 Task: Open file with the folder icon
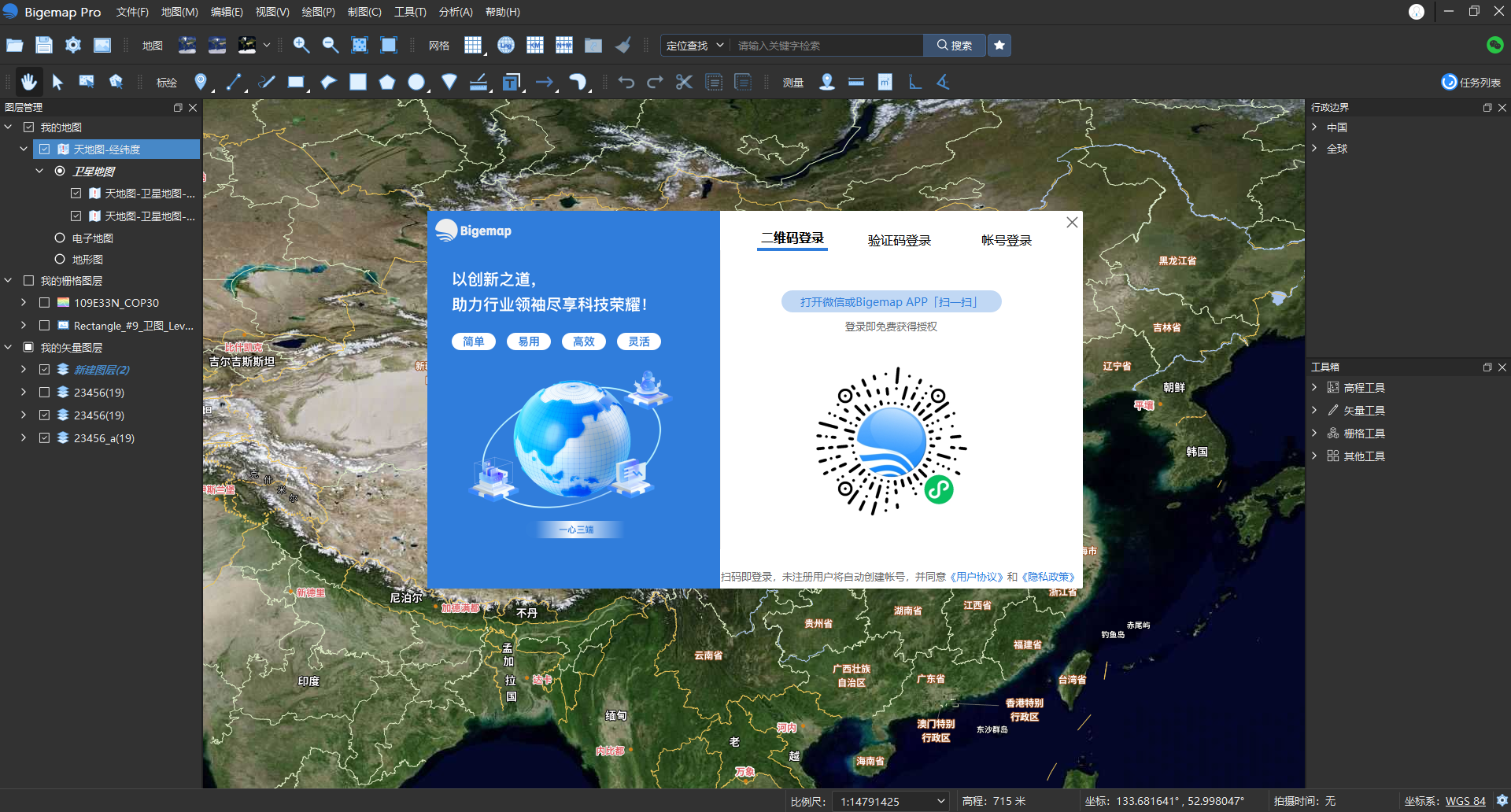click(x=14, y=46)
